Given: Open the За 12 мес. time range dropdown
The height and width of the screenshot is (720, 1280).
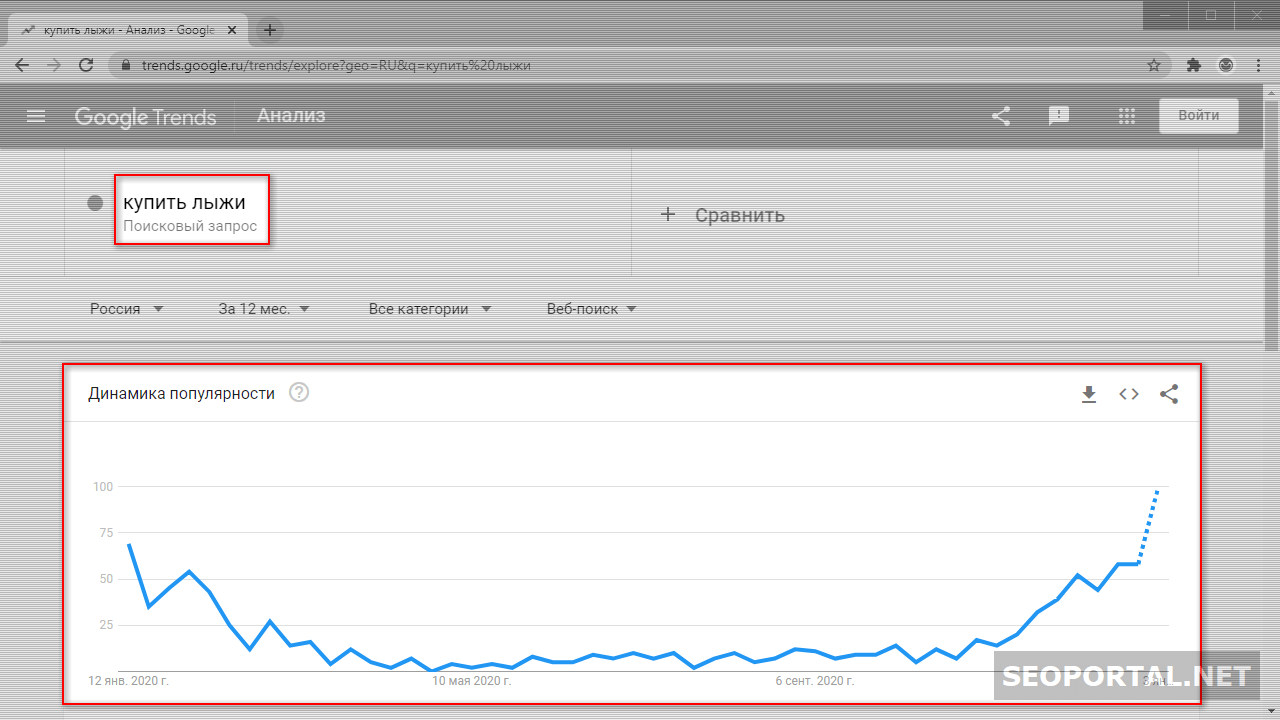Looking at the screenshot, I should tap(264, 309).
